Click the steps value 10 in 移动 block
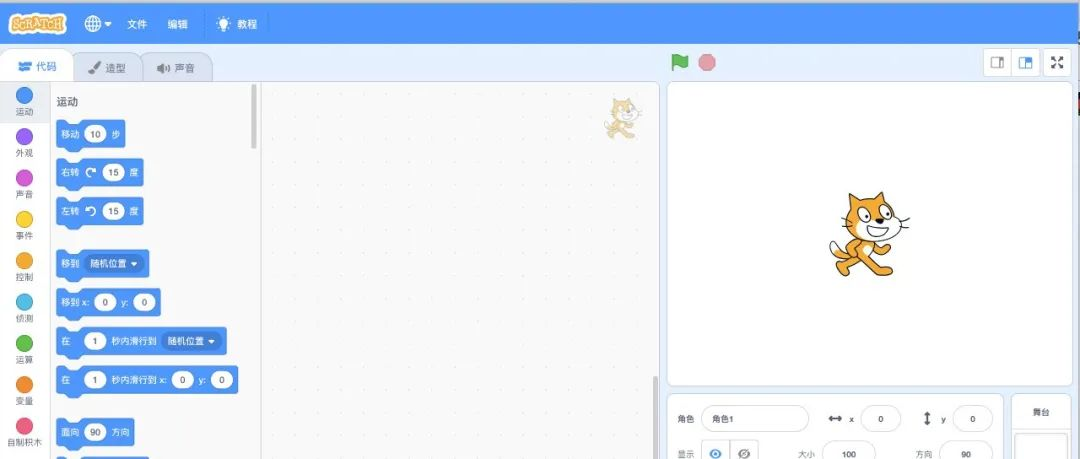Viewport: 1080px width, 459px height. pyautogui.click(x=95, y=134)
